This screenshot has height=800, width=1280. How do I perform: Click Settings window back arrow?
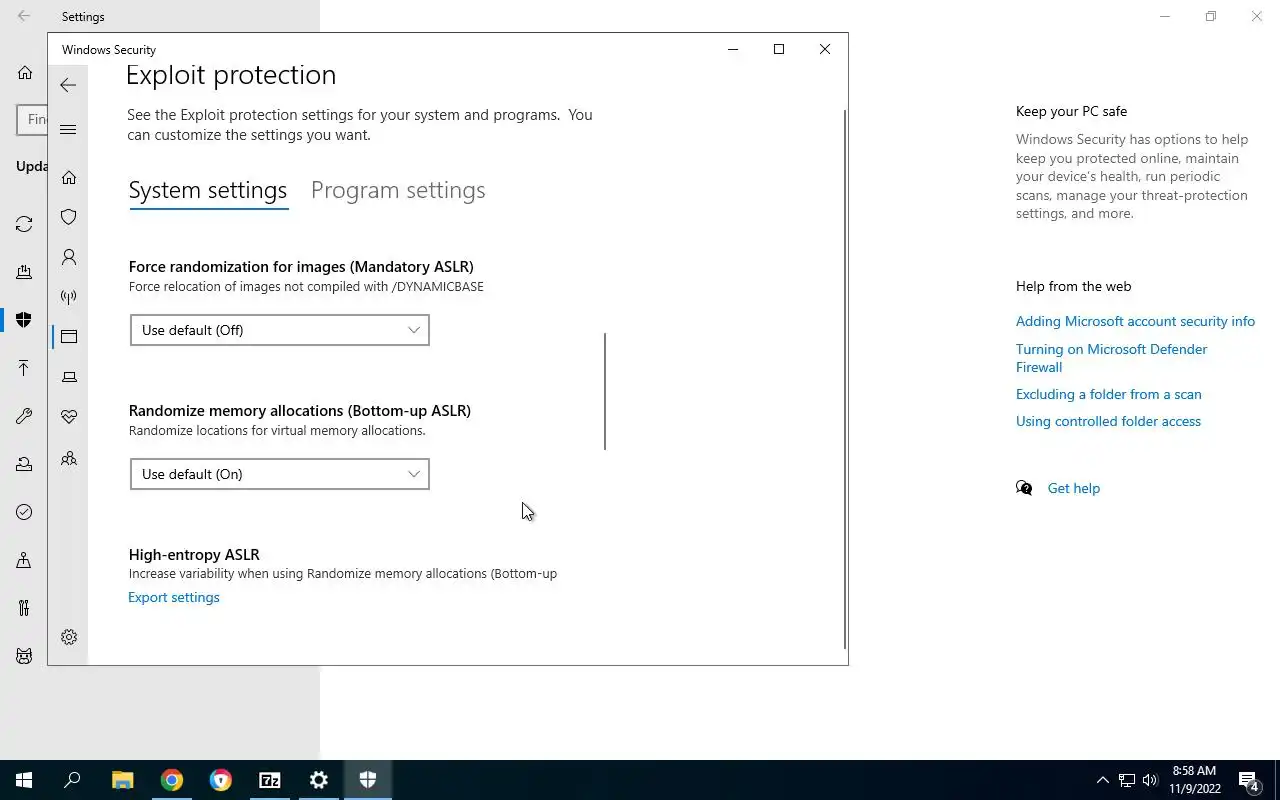pos(24,16)
